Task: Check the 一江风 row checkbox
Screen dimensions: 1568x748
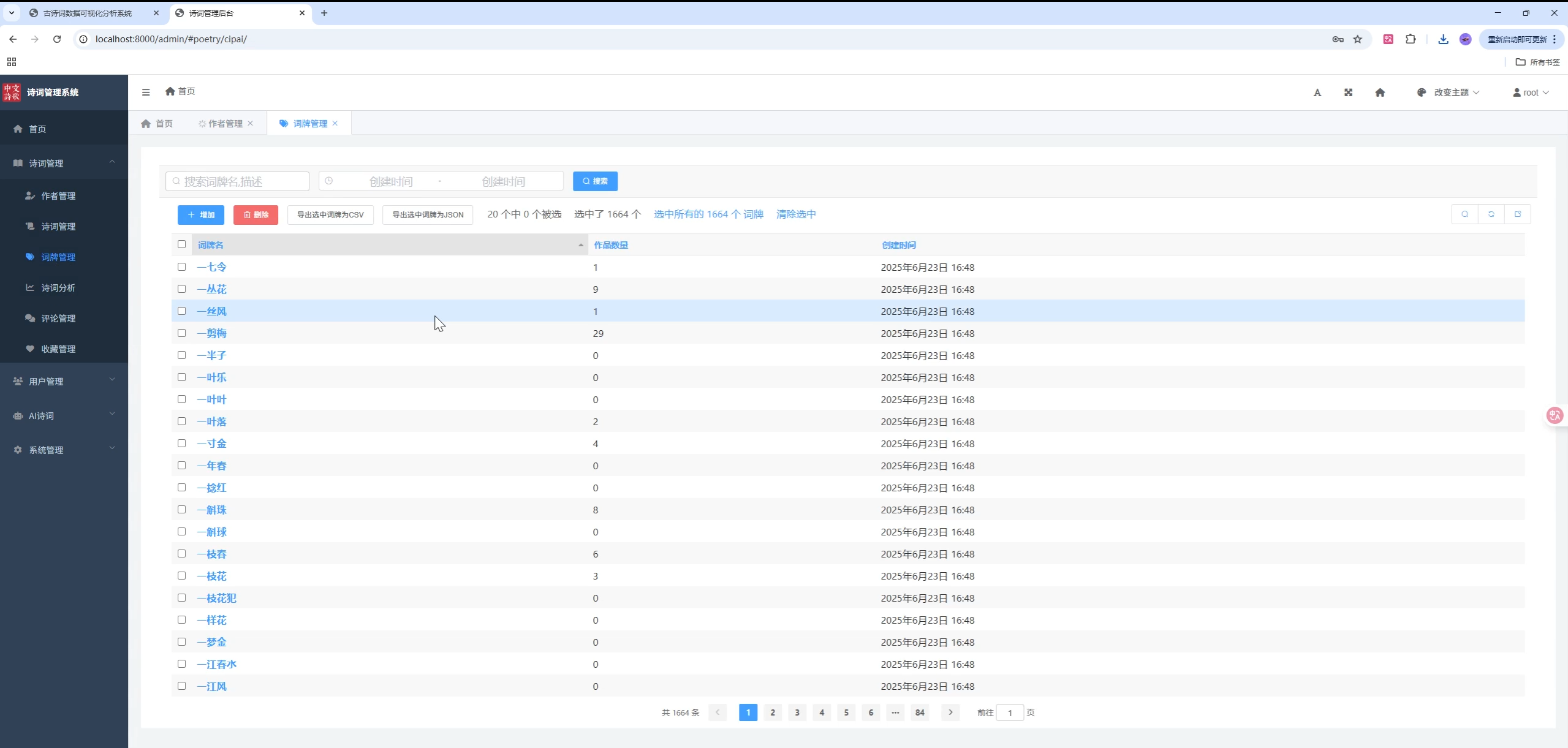Action: [x=181, y=686]
